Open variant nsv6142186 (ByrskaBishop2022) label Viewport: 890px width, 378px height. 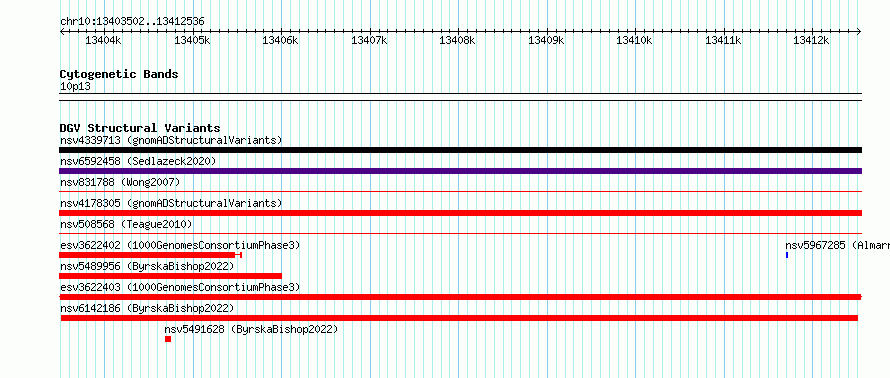click(x=147, y=308)
